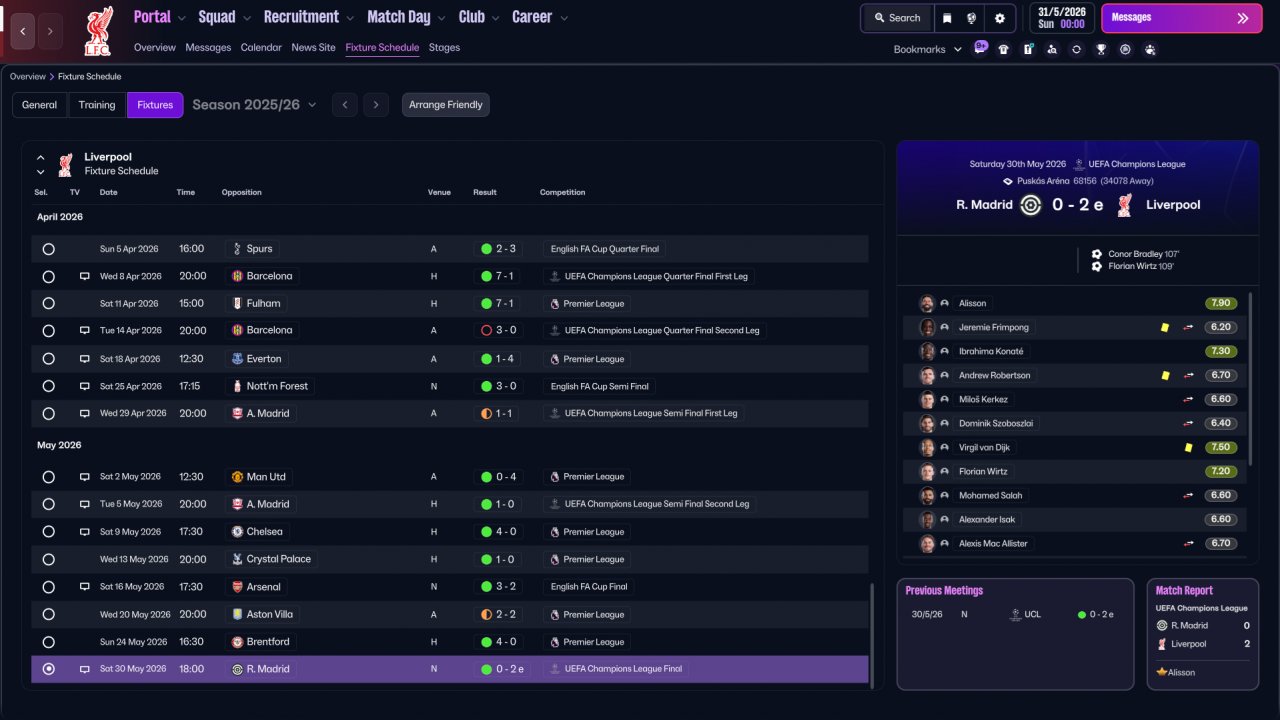
Task: Select the Training tab
Action: pos(97,105)
